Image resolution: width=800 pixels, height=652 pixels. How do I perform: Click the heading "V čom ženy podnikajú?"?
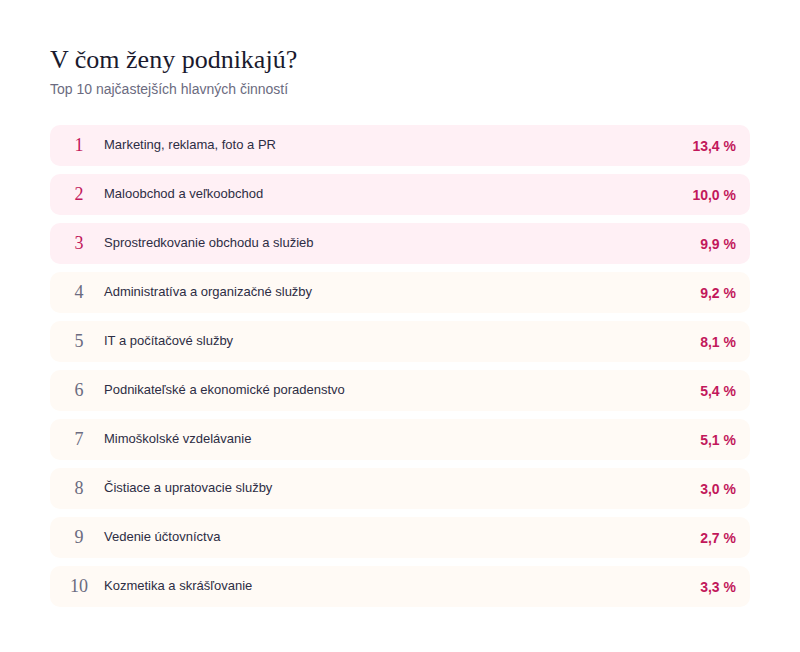click(x=173, y=60)
